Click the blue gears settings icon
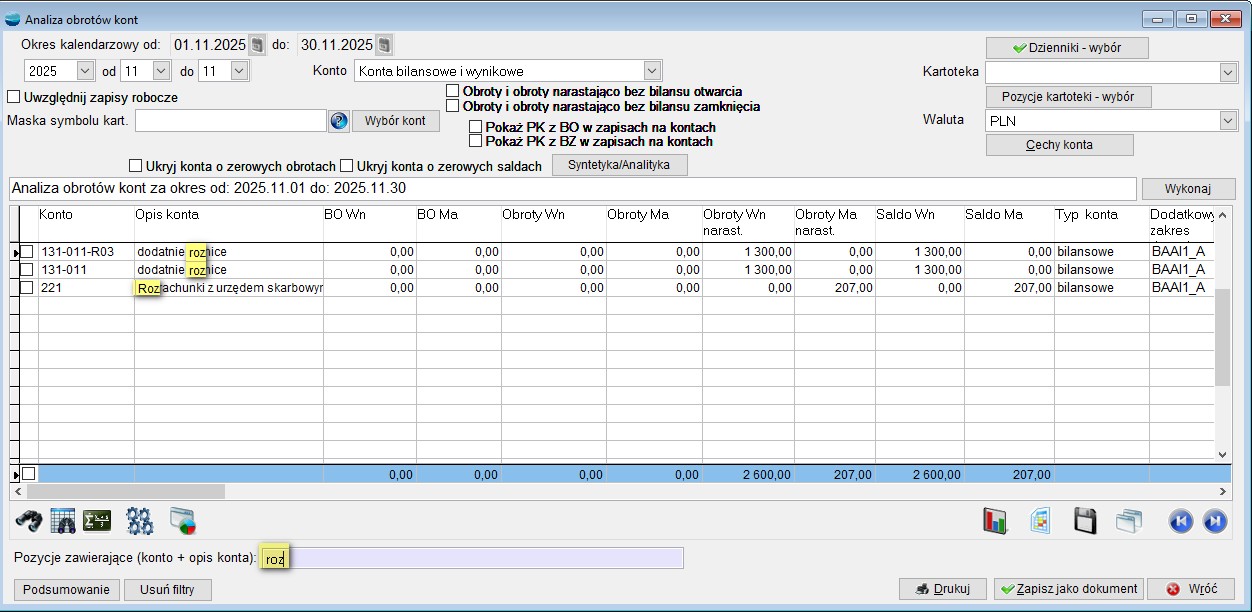The width and height of the screenshot is (1252, 612). [139, 520]
